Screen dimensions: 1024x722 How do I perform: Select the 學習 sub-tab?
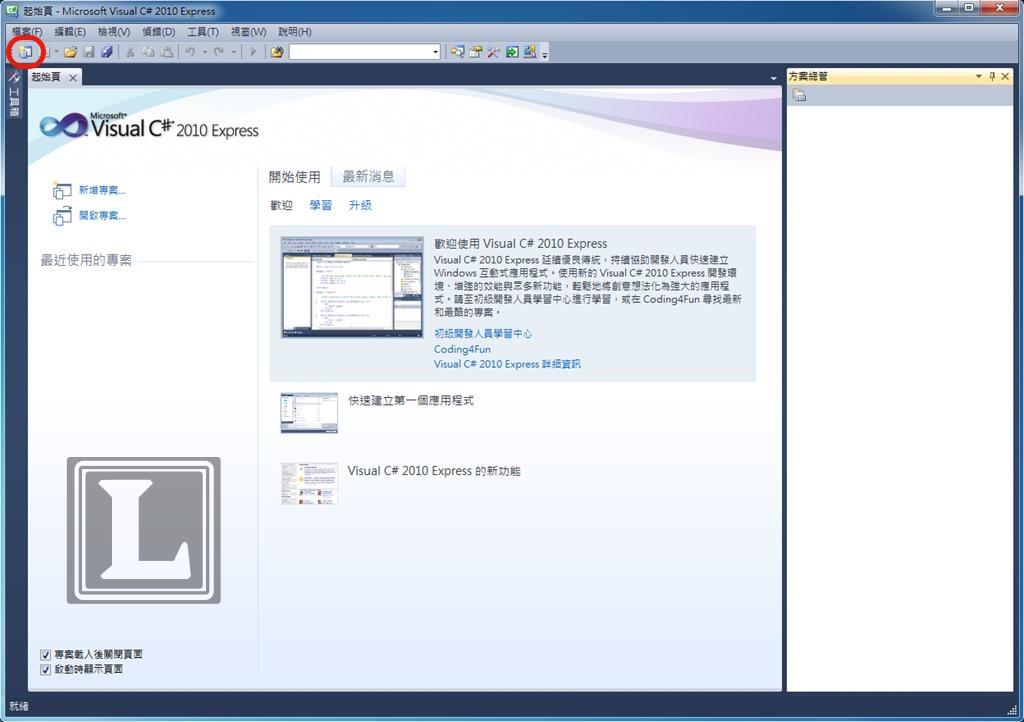coord(320,205)
